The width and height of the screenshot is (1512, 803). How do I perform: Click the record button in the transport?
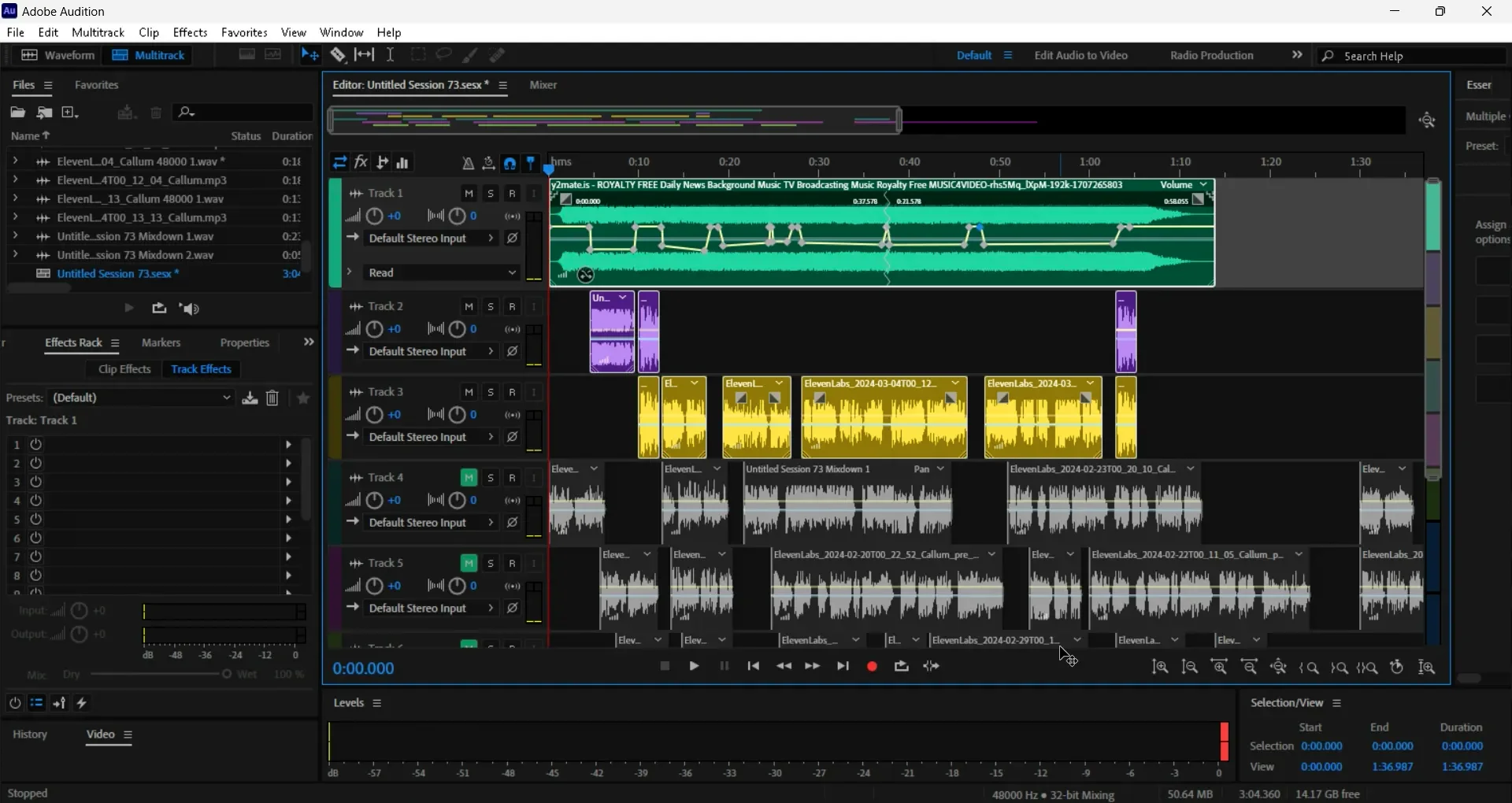(872, 666)
